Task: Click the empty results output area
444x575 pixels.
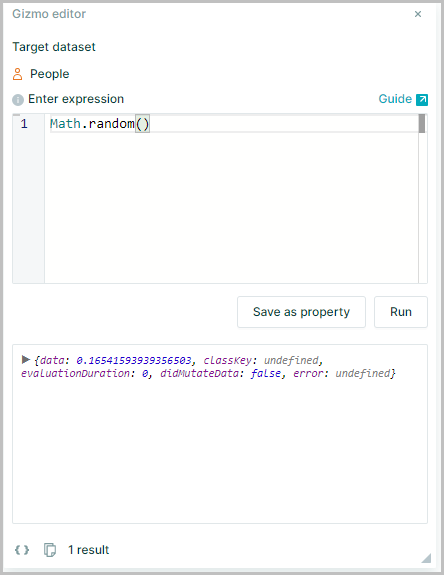Action: (220, 451)
